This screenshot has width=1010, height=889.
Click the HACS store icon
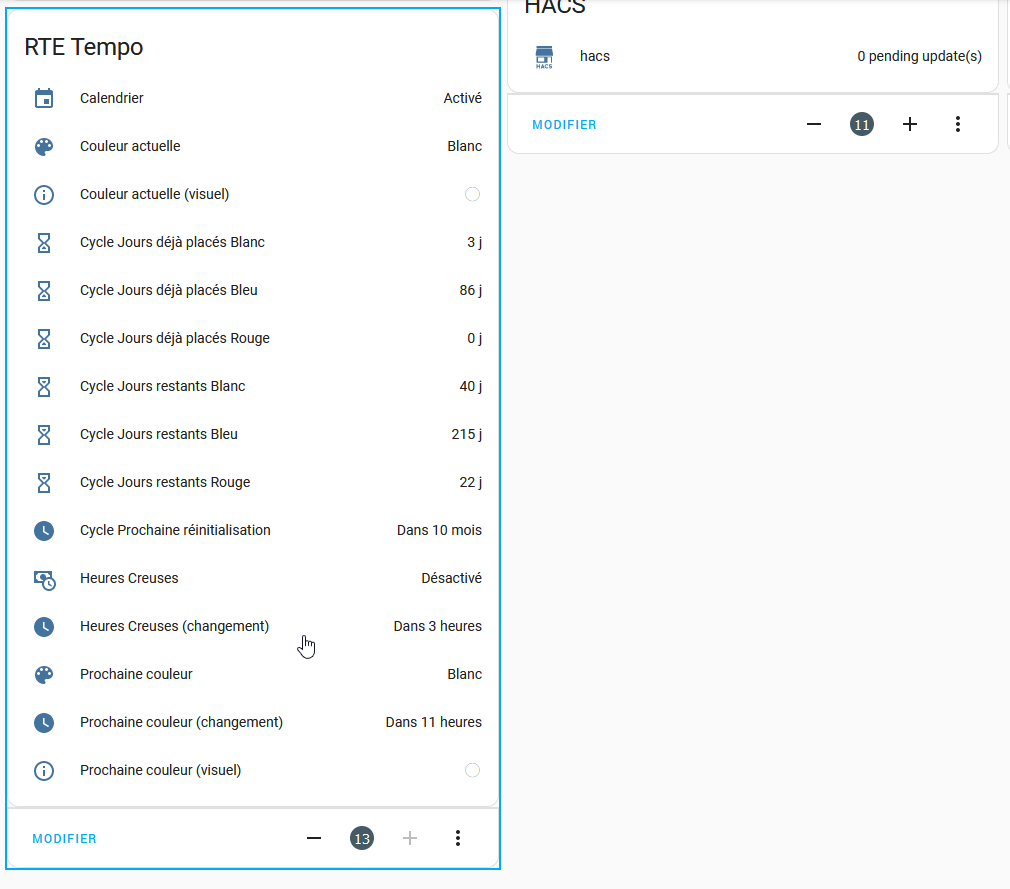point(544,57)
